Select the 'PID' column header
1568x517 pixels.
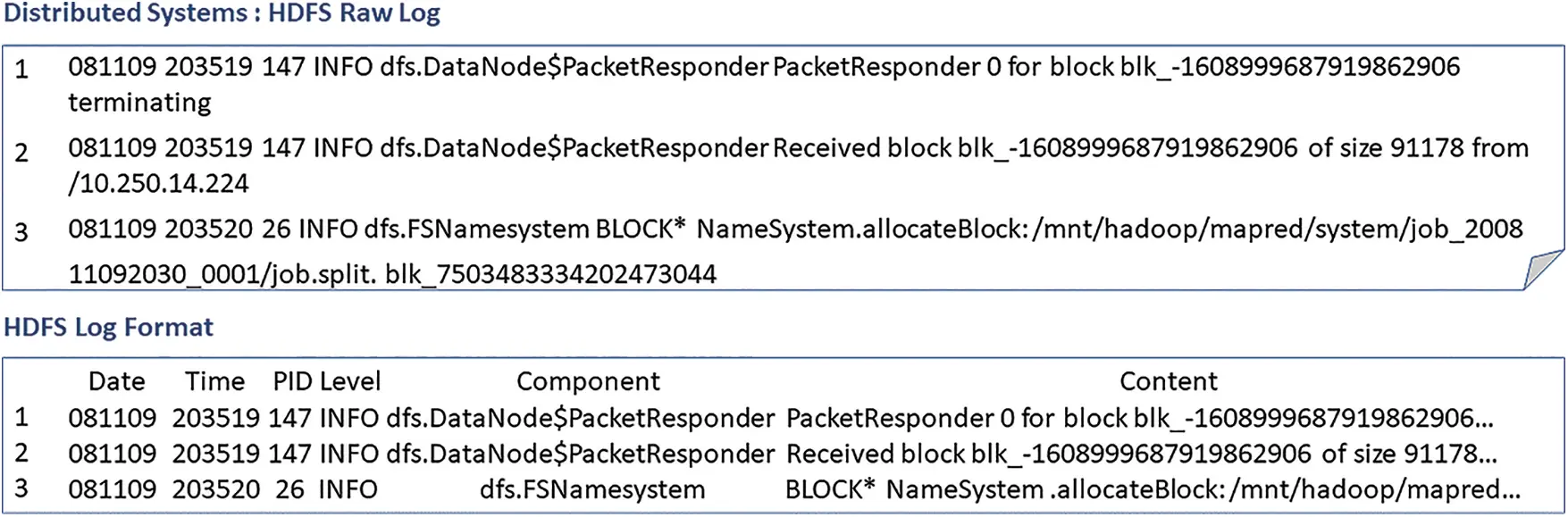(x=291, y=382)
